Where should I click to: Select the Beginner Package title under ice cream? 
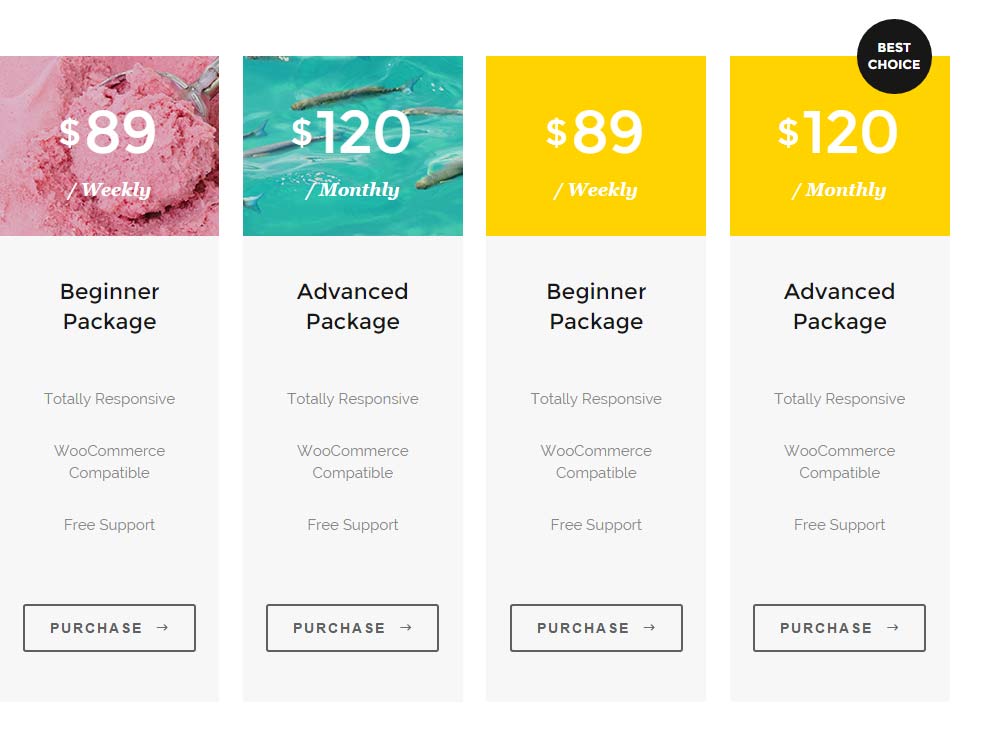click(x=109, y=306)
